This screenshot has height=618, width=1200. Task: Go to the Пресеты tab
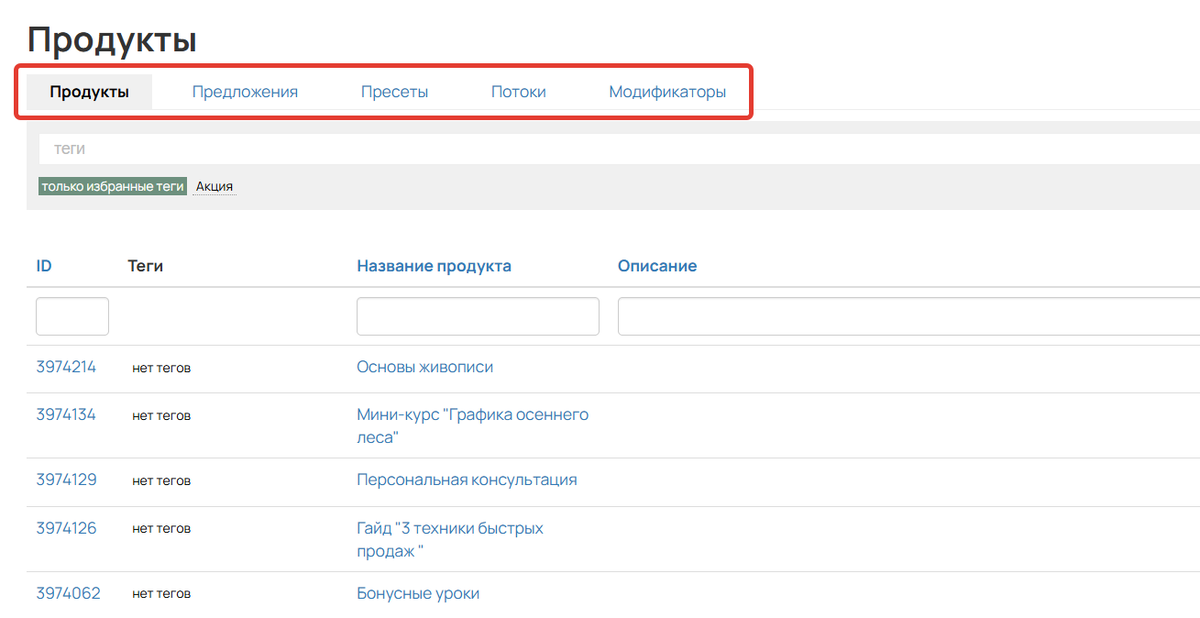click(x=394, y=92)
